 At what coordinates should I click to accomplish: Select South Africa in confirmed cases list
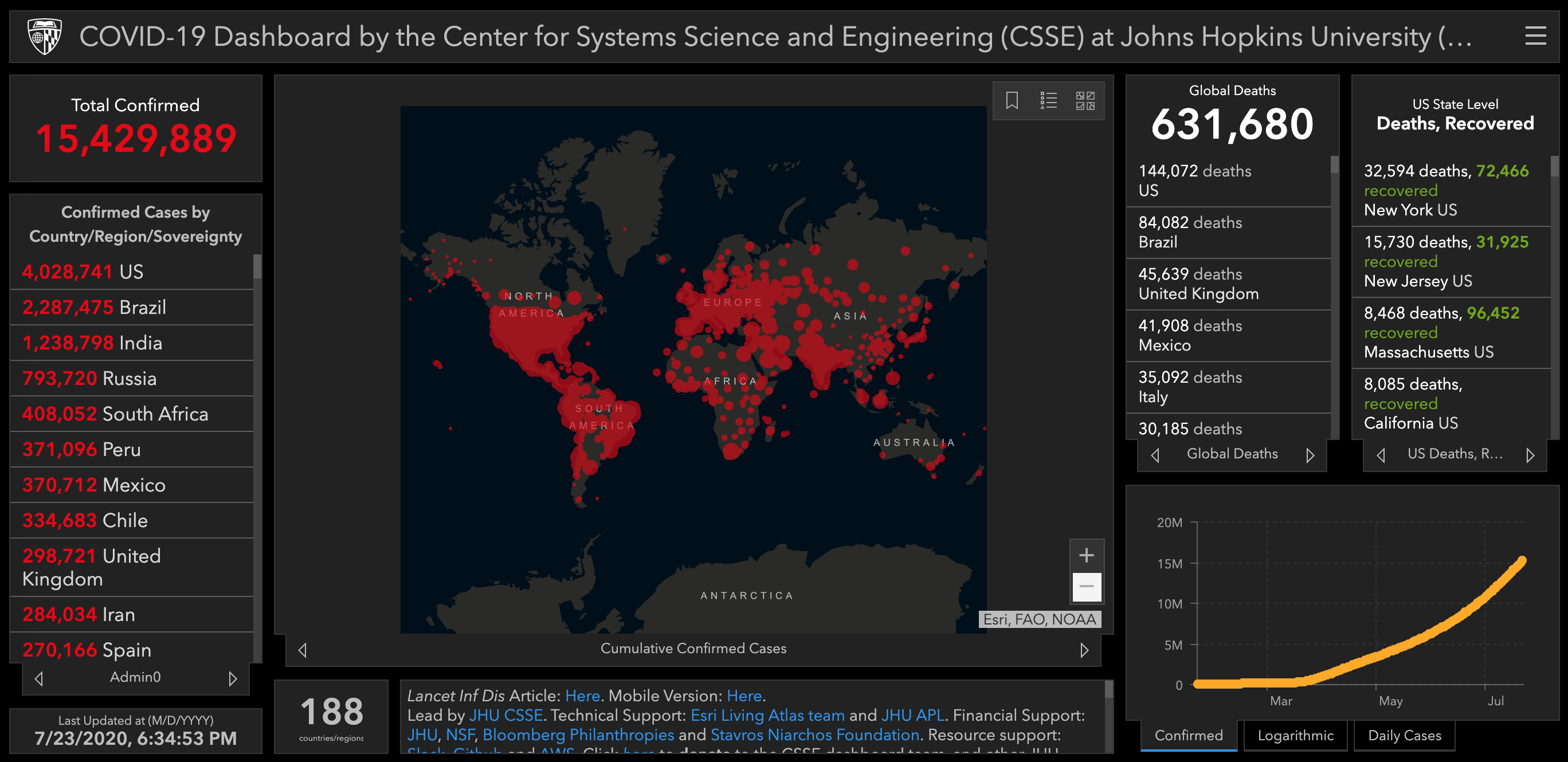[x=131, y=414]
